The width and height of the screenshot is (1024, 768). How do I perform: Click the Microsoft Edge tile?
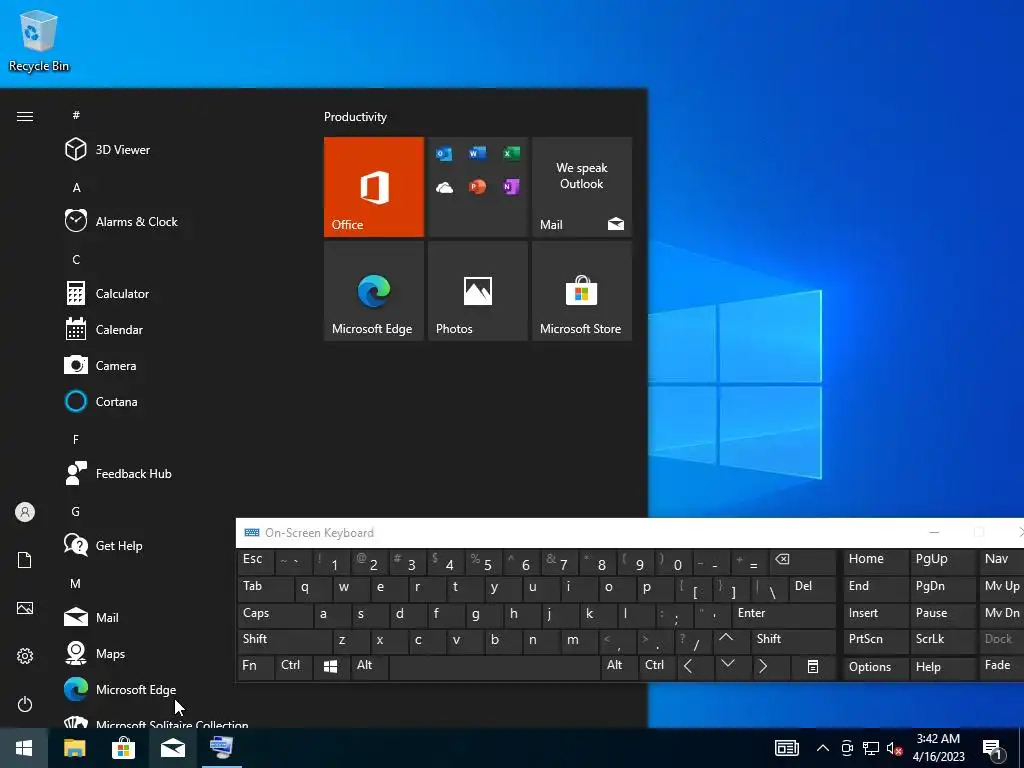click(x=374, y=291)
